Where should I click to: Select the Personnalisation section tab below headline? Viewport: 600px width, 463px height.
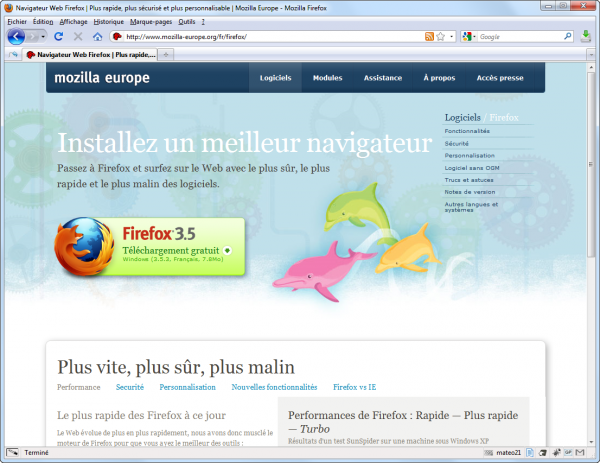point(188,387)
